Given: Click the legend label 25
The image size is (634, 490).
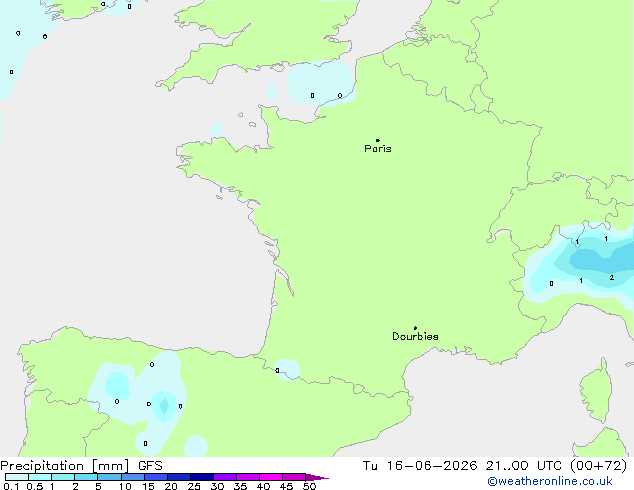Looking at the screenshot, I should click(194, 486).
